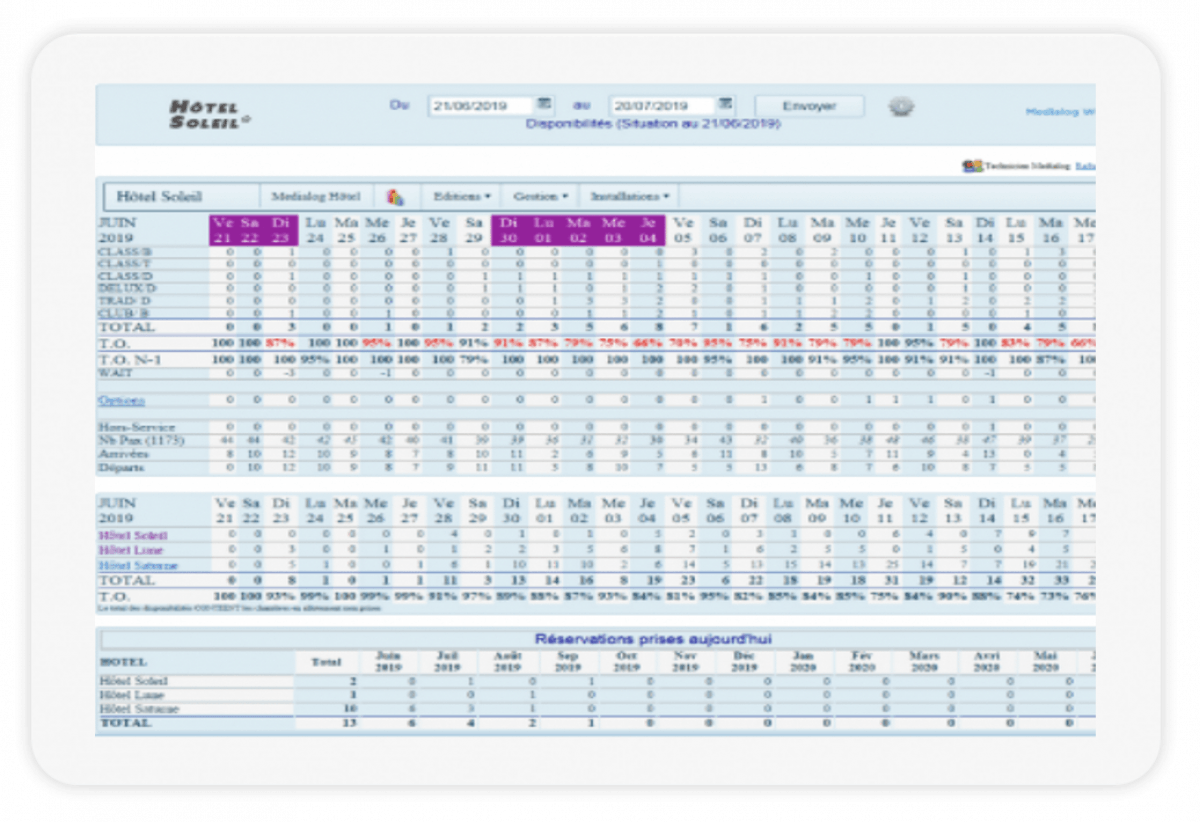1200x822 pixels.
Task: Click the colorful chart icon in toolbar
Action: tap(396, 197)
